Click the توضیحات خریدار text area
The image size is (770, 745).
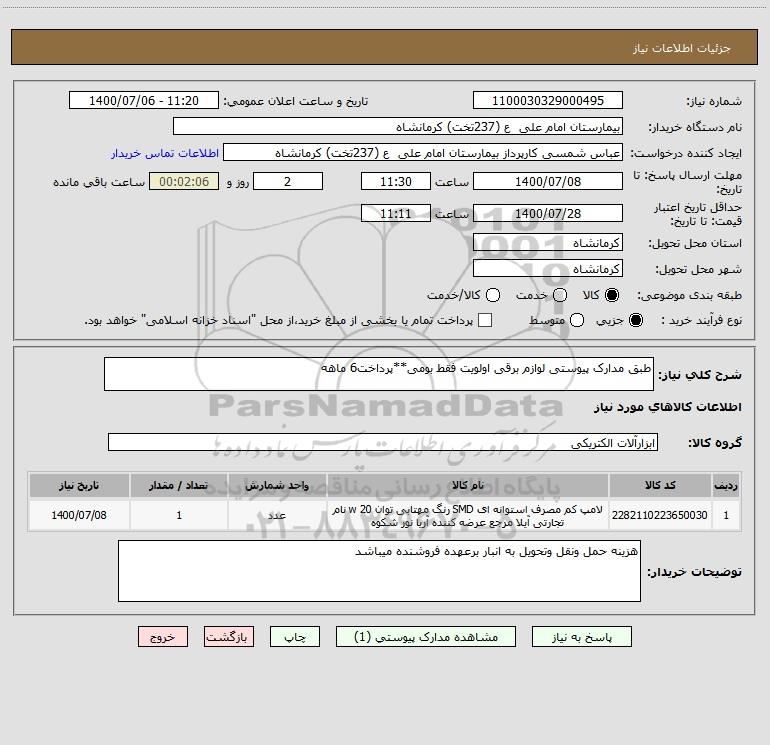[379, 571]
